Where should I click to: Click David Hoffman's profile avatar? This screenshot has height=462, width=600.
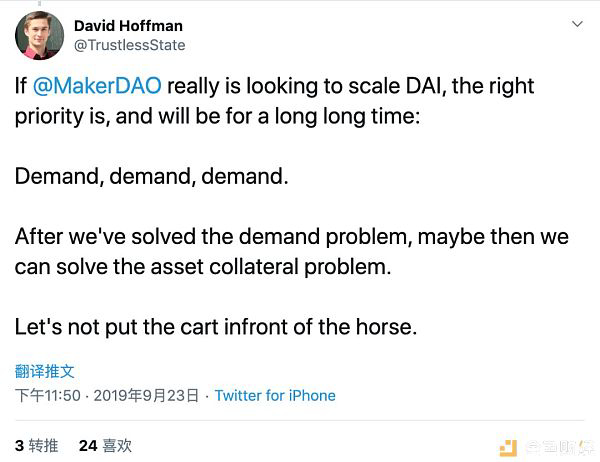(x=39, y=36)
